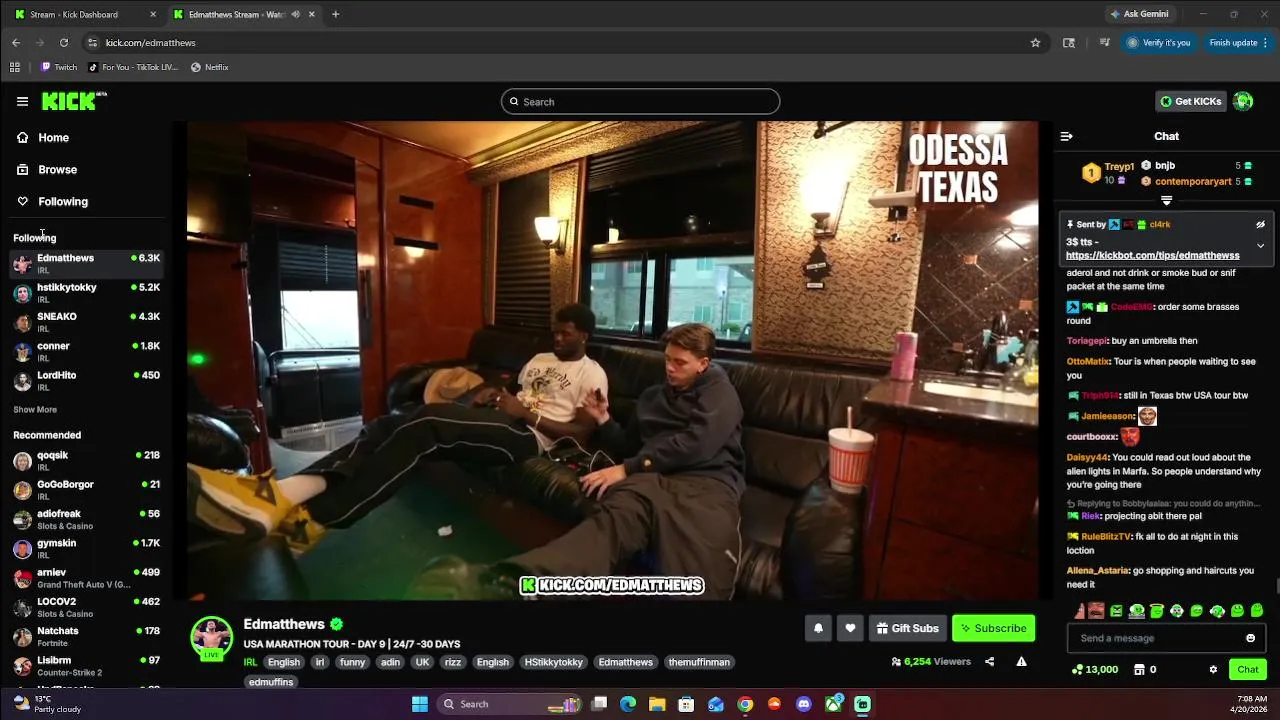Open Xbox app from the taskbar

[833, 704]
